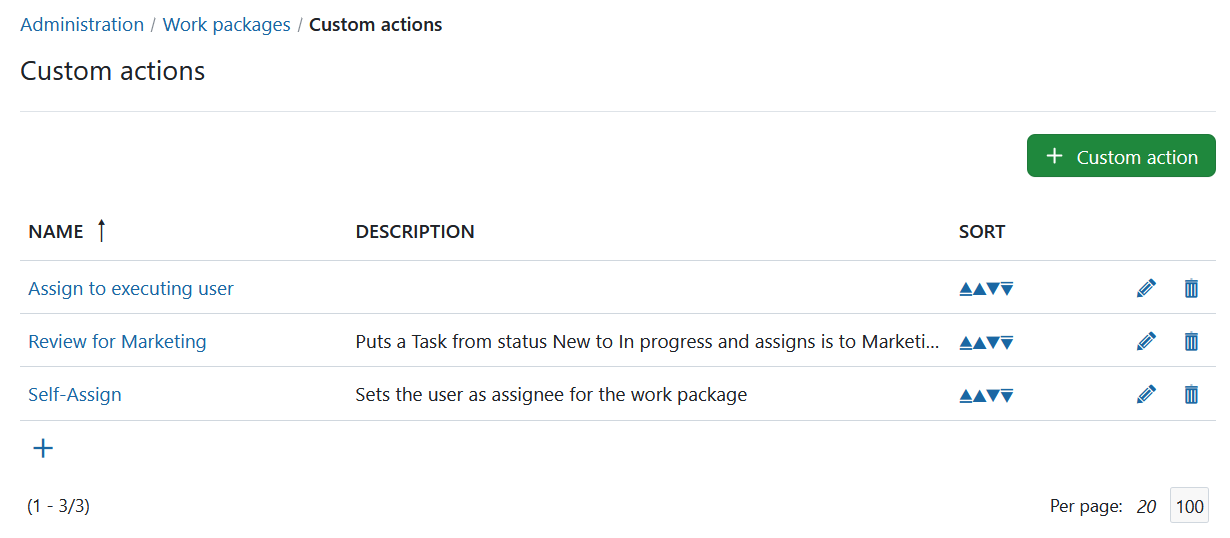
Task: Edit the Self-Assign custom action
Action: pyautogui.click(x=1146, y=395)
